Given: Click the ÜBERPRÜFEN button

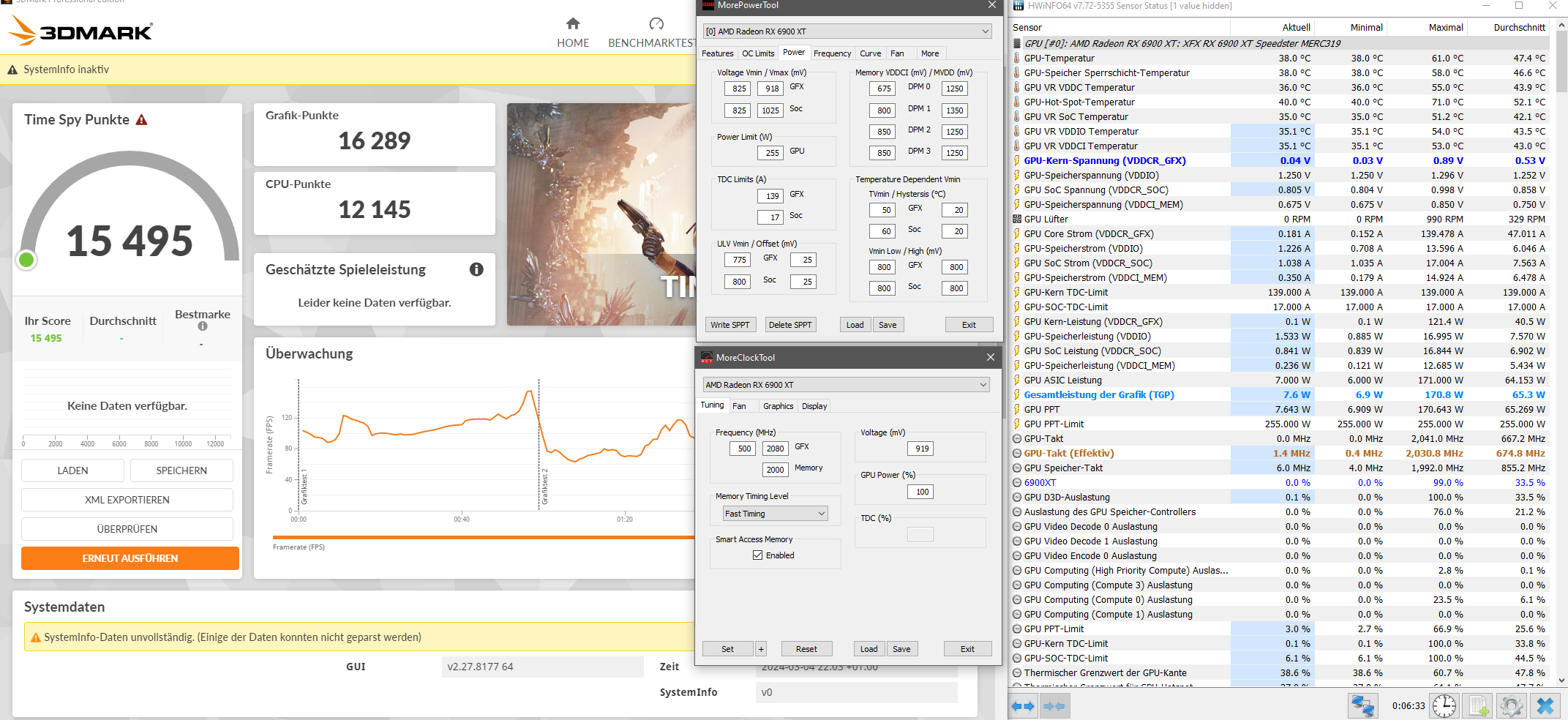Looking at the screenshot, I should [127, 529].
